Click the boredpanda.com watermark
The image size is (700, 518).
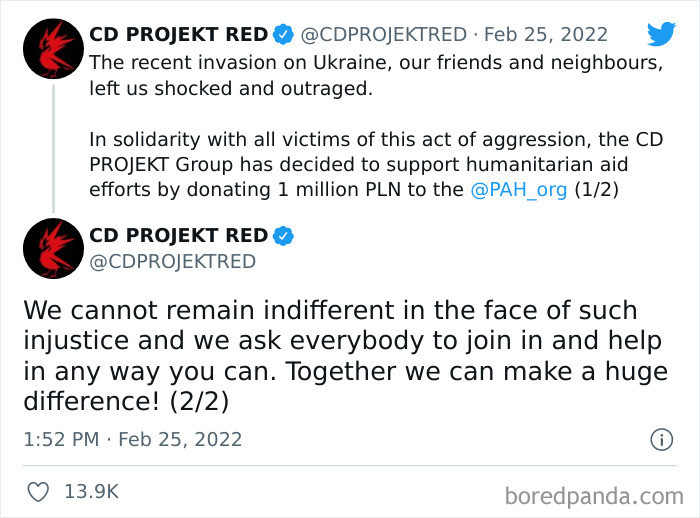tap(594, 496)
